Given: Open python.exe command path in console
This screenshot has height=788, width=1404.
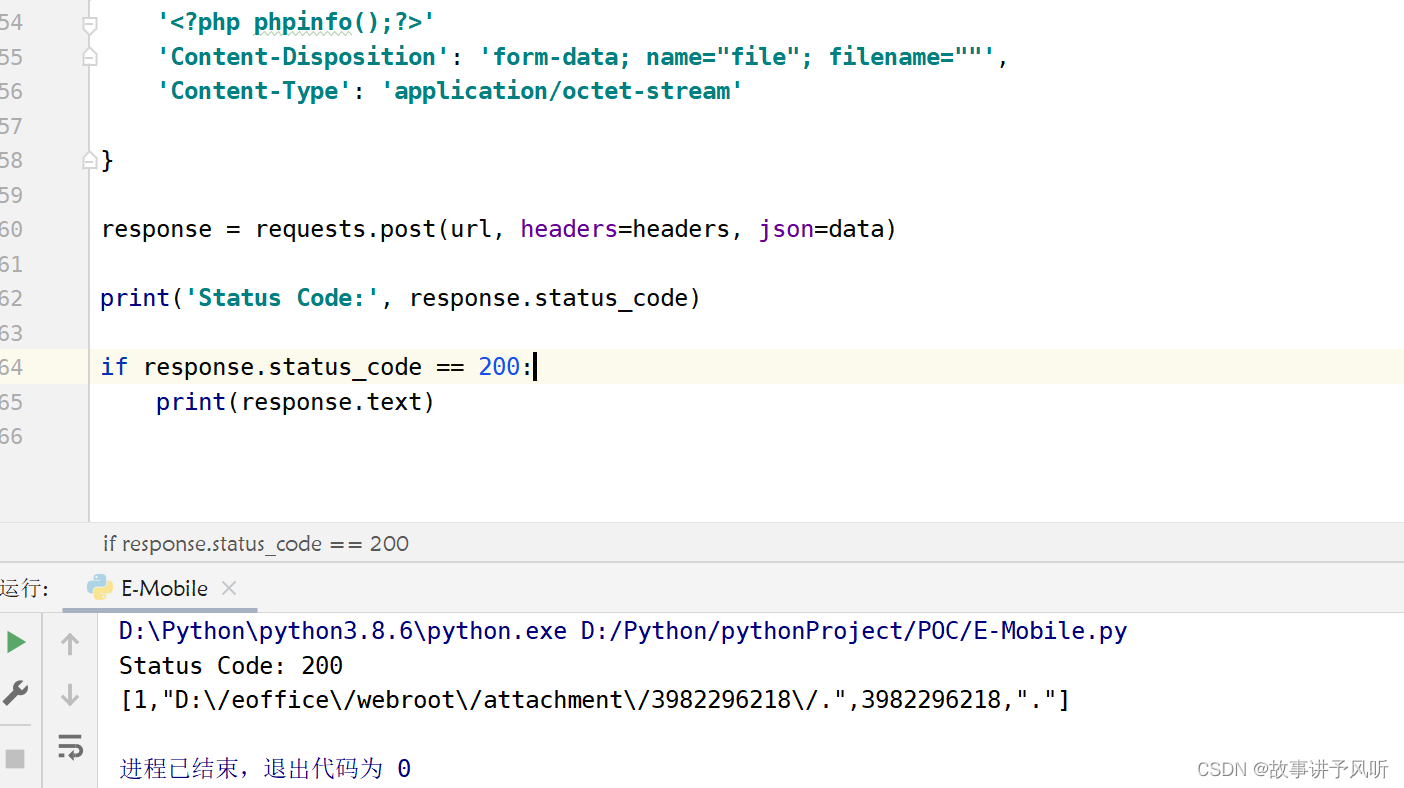Looking at the screenshot, I should click(342, 631).
